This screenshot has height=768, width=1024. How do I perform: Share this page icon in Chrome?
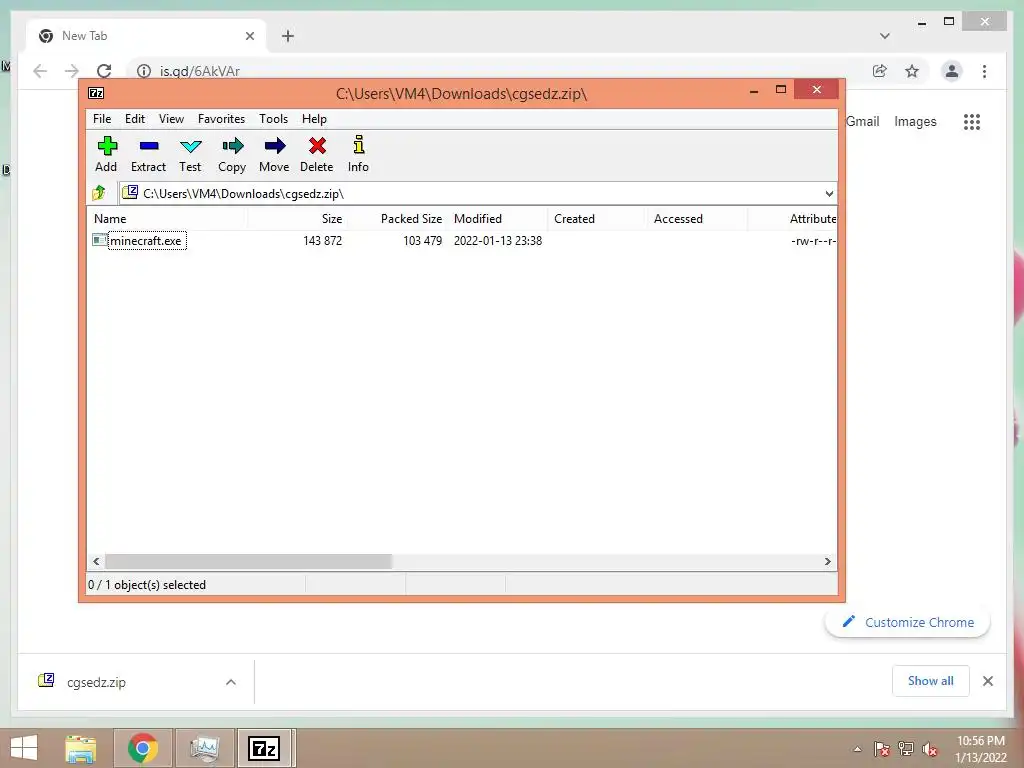tap(880, 71)
